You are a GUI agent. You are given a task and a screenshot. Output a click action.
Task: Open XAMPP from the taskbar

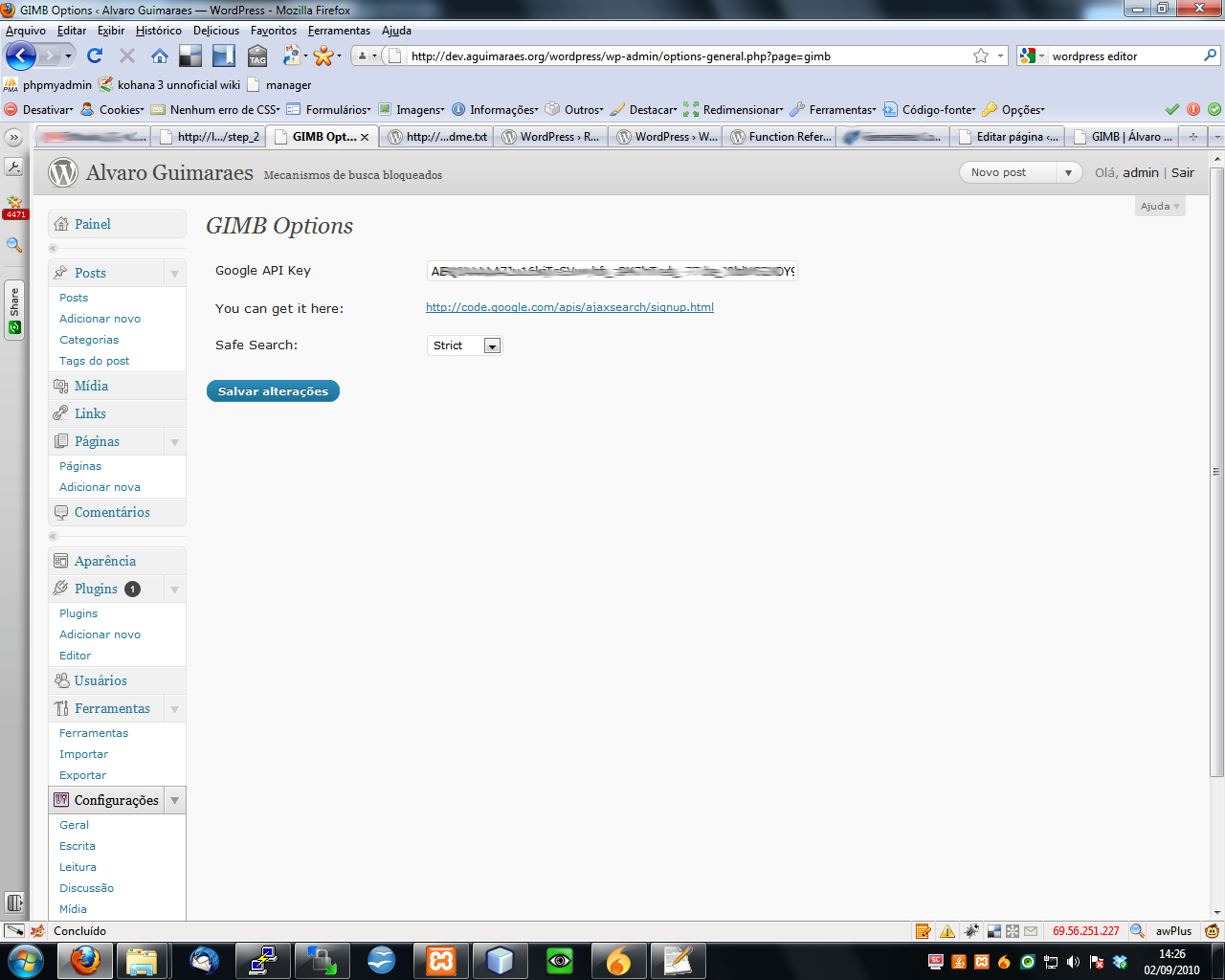[441, 960]
